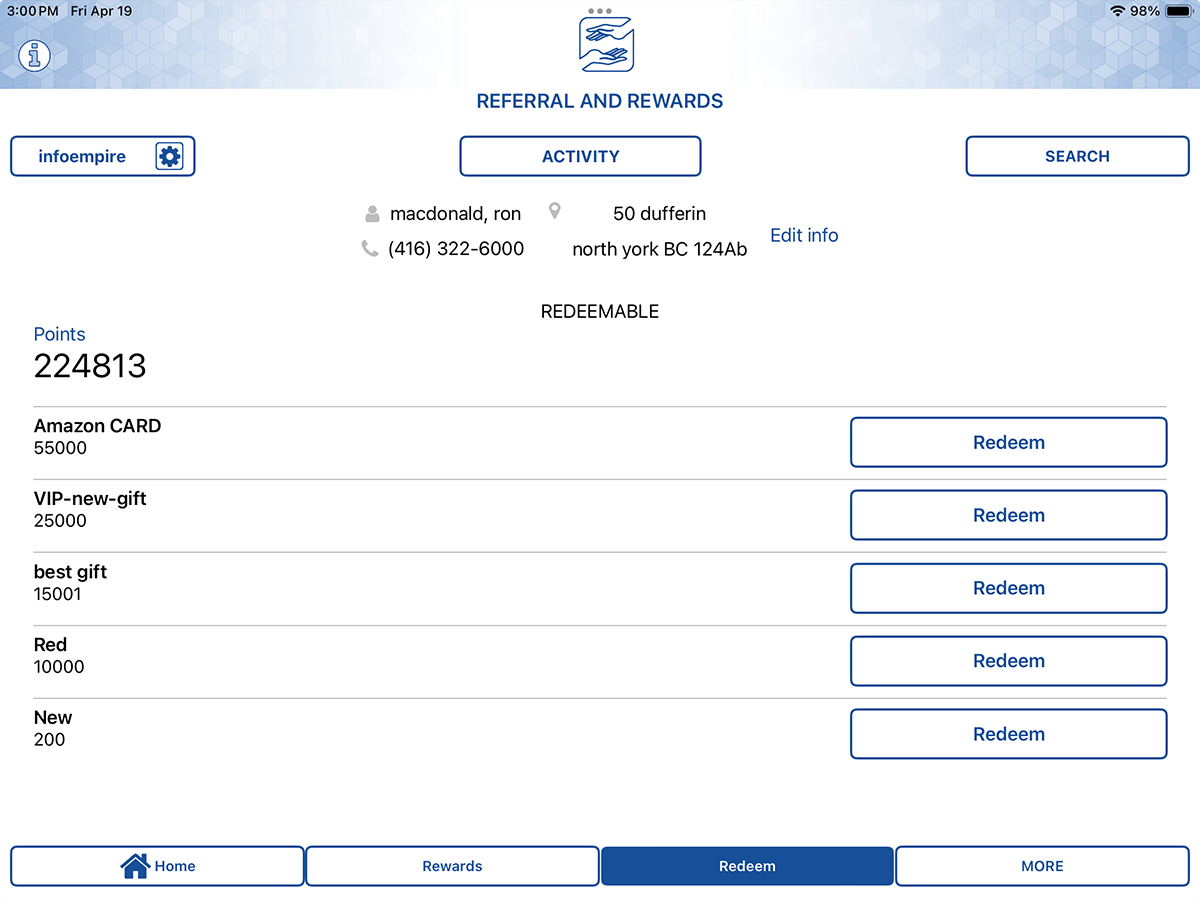Tap the info icon at top left
This screenshot has width=1200, height=900.
point(36,55)
